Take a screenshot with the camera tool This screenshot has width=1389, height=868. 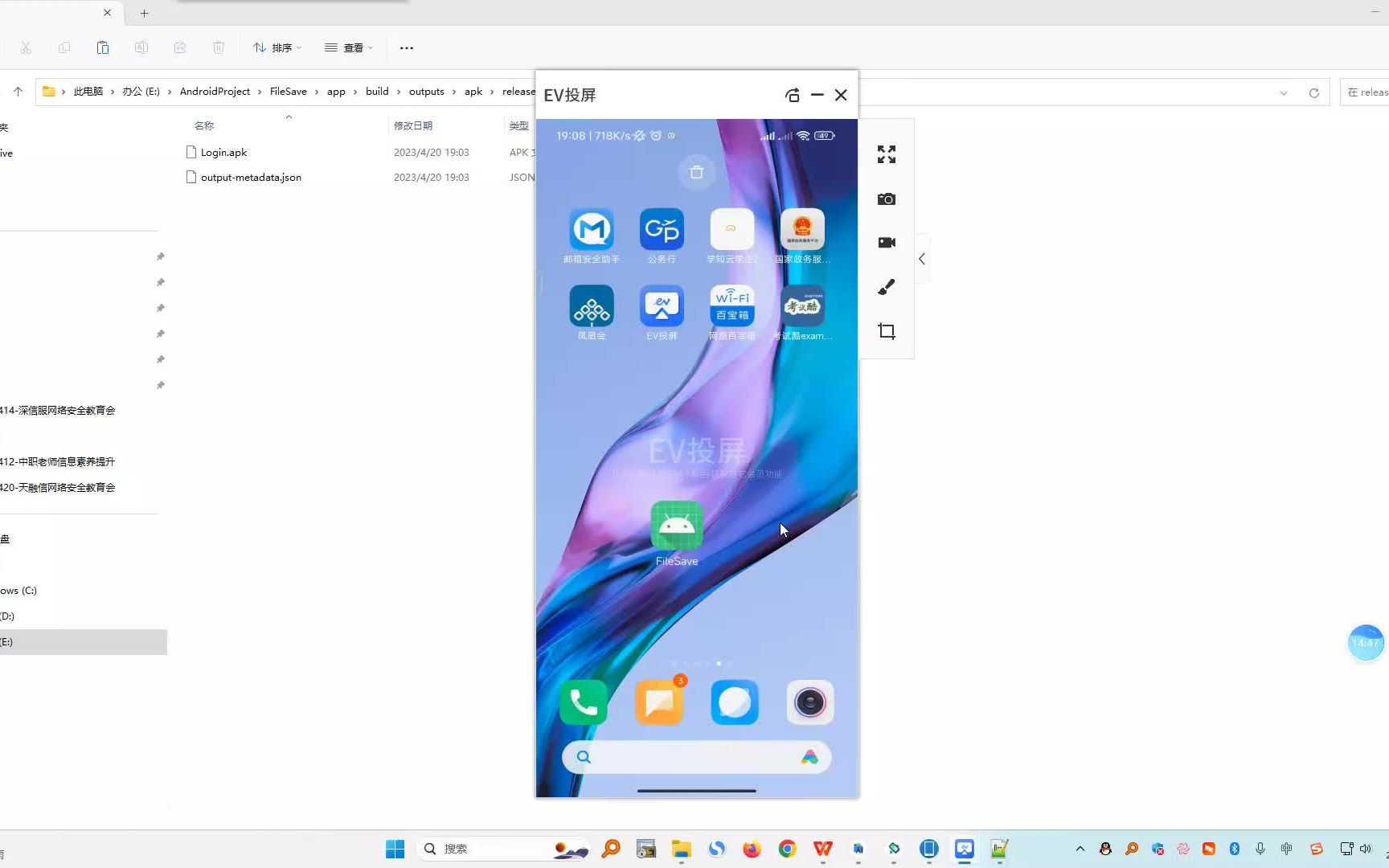886,199
